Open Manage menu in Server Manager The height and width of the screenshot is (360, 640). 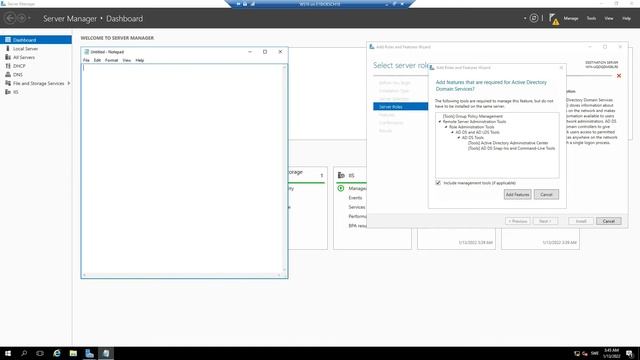coord(571,18)
